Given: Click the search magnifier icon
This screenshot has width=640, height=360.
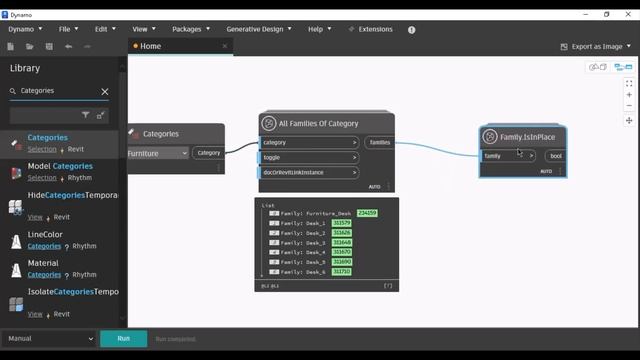Looking at the screenshot, I should pyautogui.click(x=13, y=91).
